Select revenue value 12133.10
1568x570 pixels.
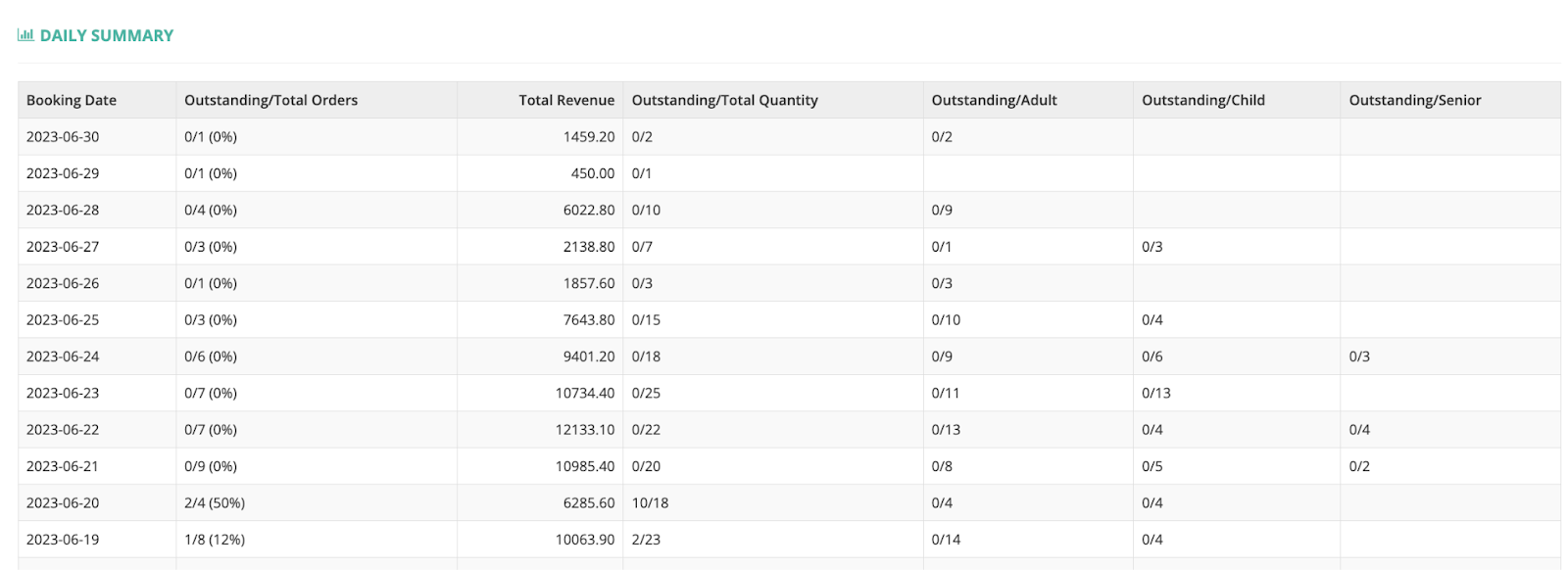585,430
